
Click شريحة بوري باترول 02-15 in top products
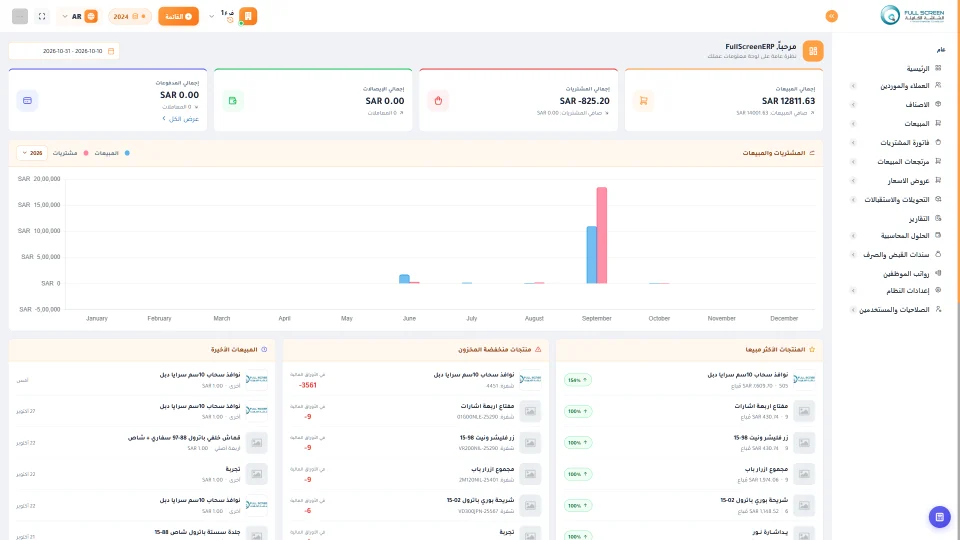click(x=754, y=500)
